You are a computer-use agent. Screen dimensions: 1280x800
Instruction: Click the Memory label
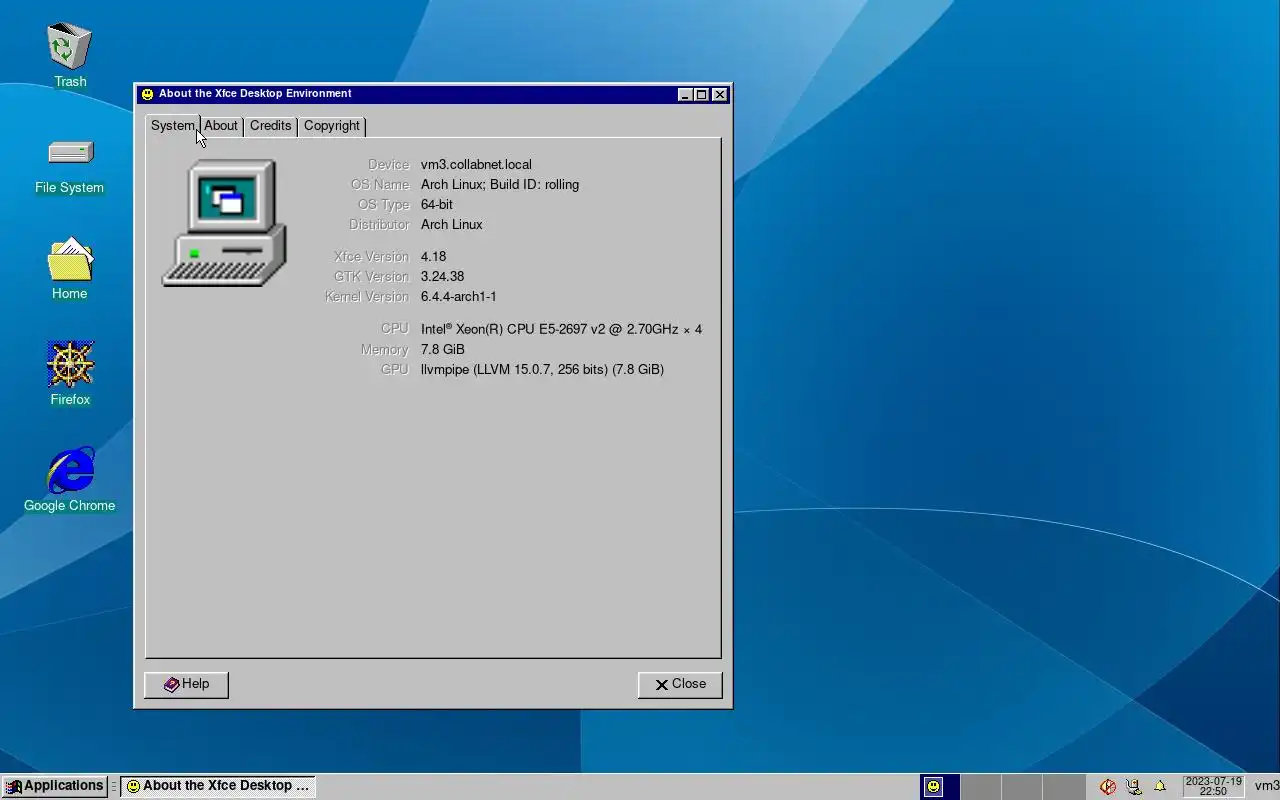[x=385, y=349]
